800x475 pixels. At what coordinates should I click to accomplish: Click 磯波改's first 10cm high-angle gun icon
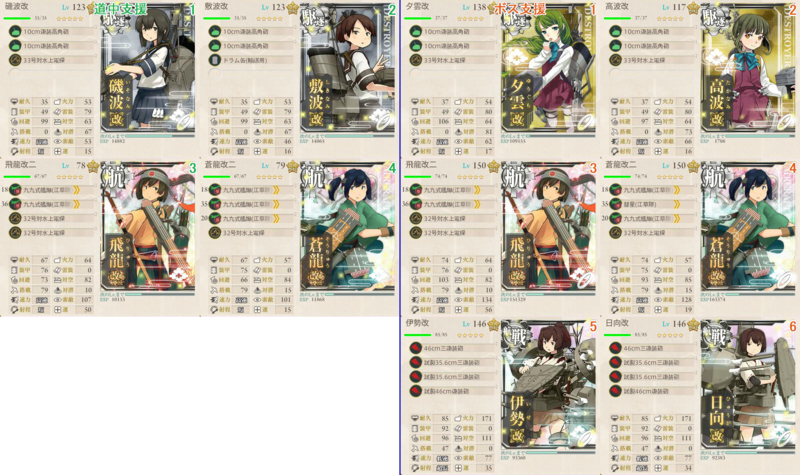coord(15,32)
